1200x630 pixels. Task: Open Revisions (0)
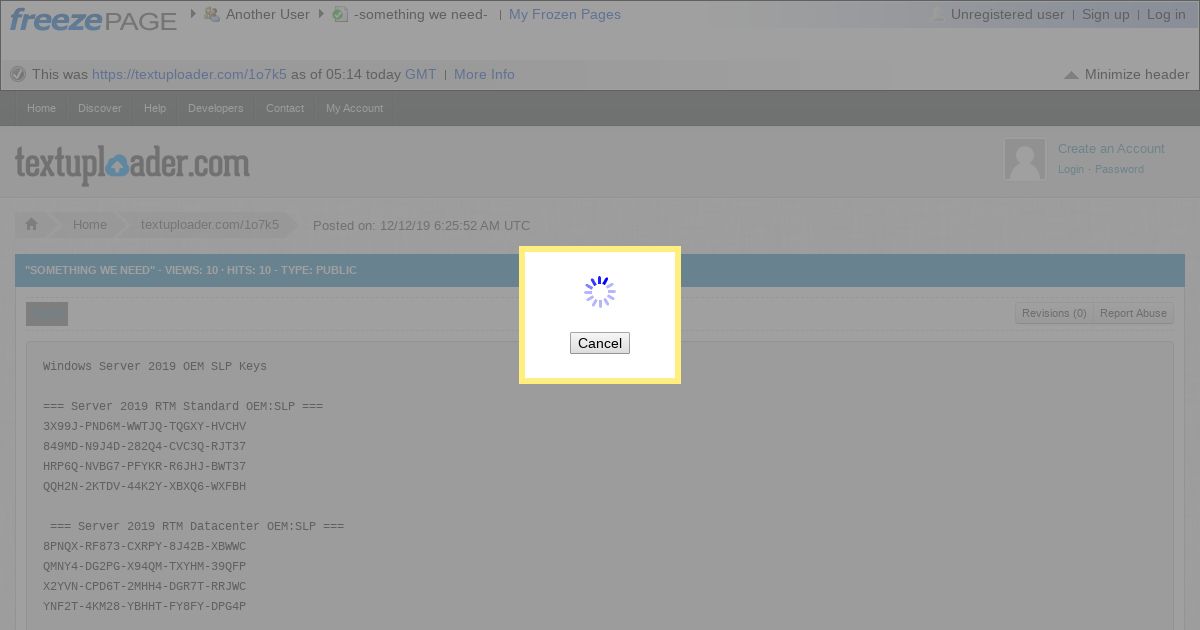pos(1054,313)
